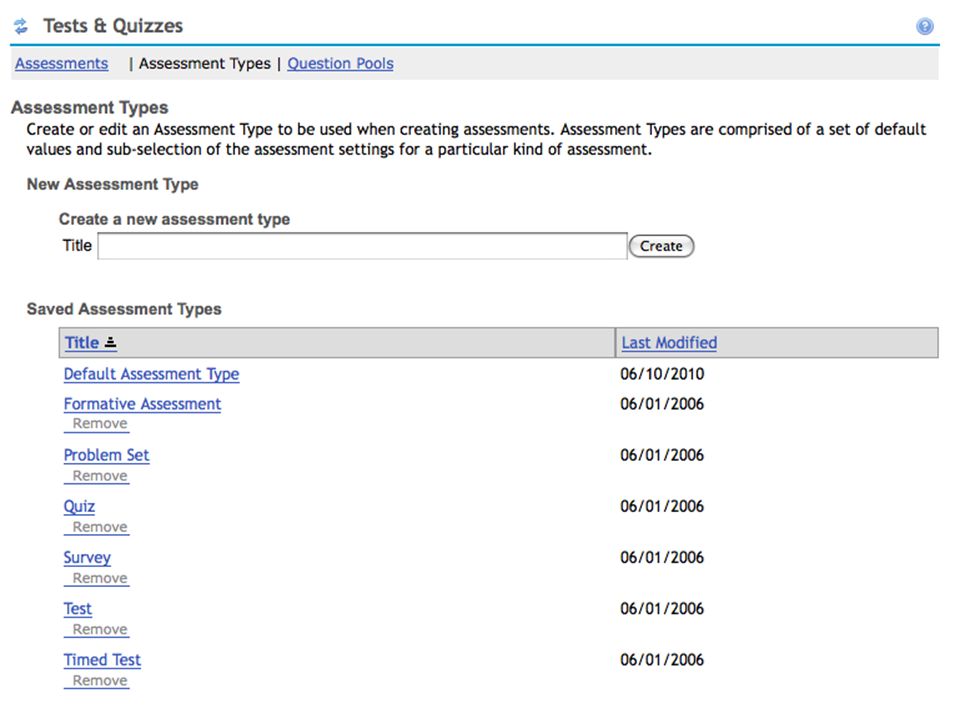Open the Timed Test assessment type
The width and height of the screenshot is (960, 720).
pyautogui.click(x=102, y=660)
